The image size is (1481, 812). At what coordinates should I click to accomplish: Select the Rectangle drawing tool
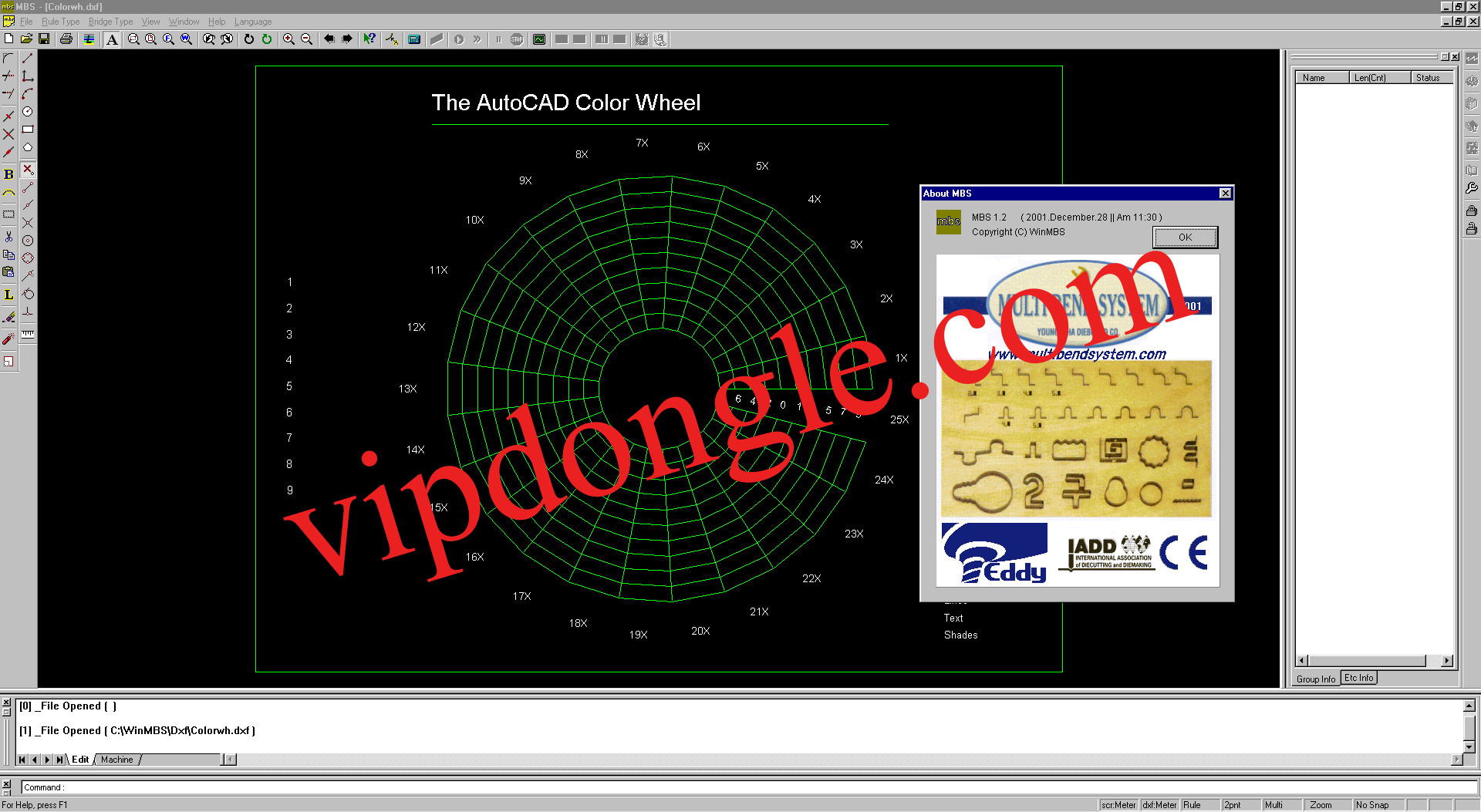tap(28, 129)
